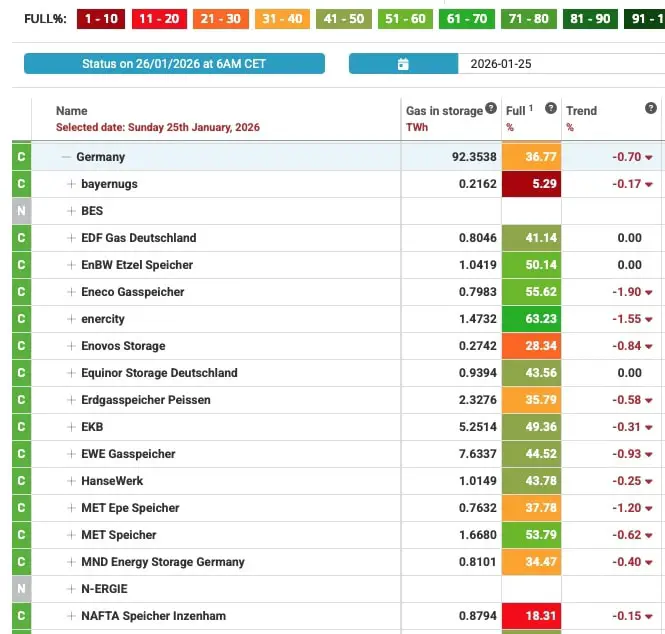
Task: Click the help icon in Trend column header
Action: [651, 108]
